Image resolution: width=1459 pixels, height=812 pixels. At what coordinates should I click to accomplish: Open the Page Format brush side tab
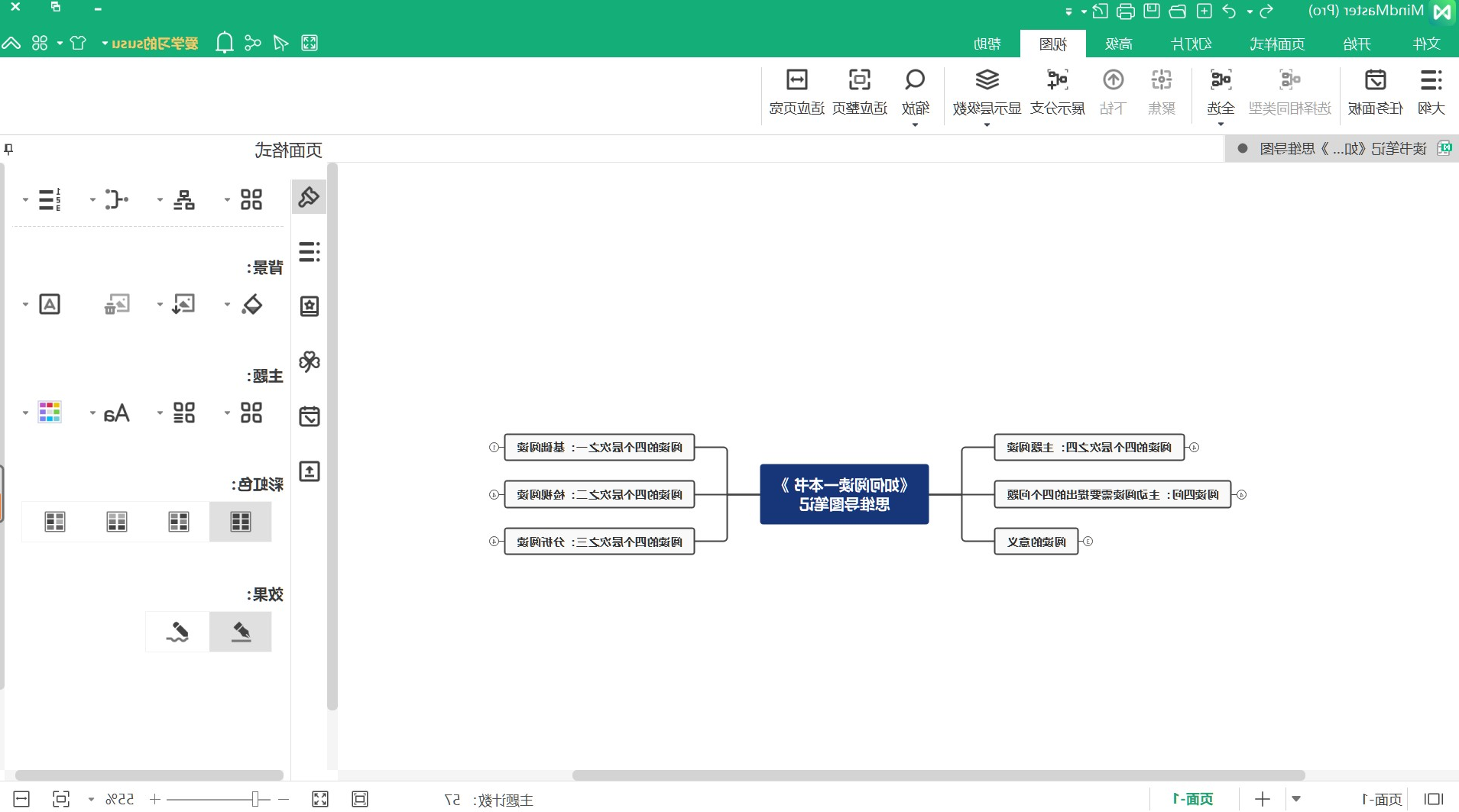[x=309, y=198]
